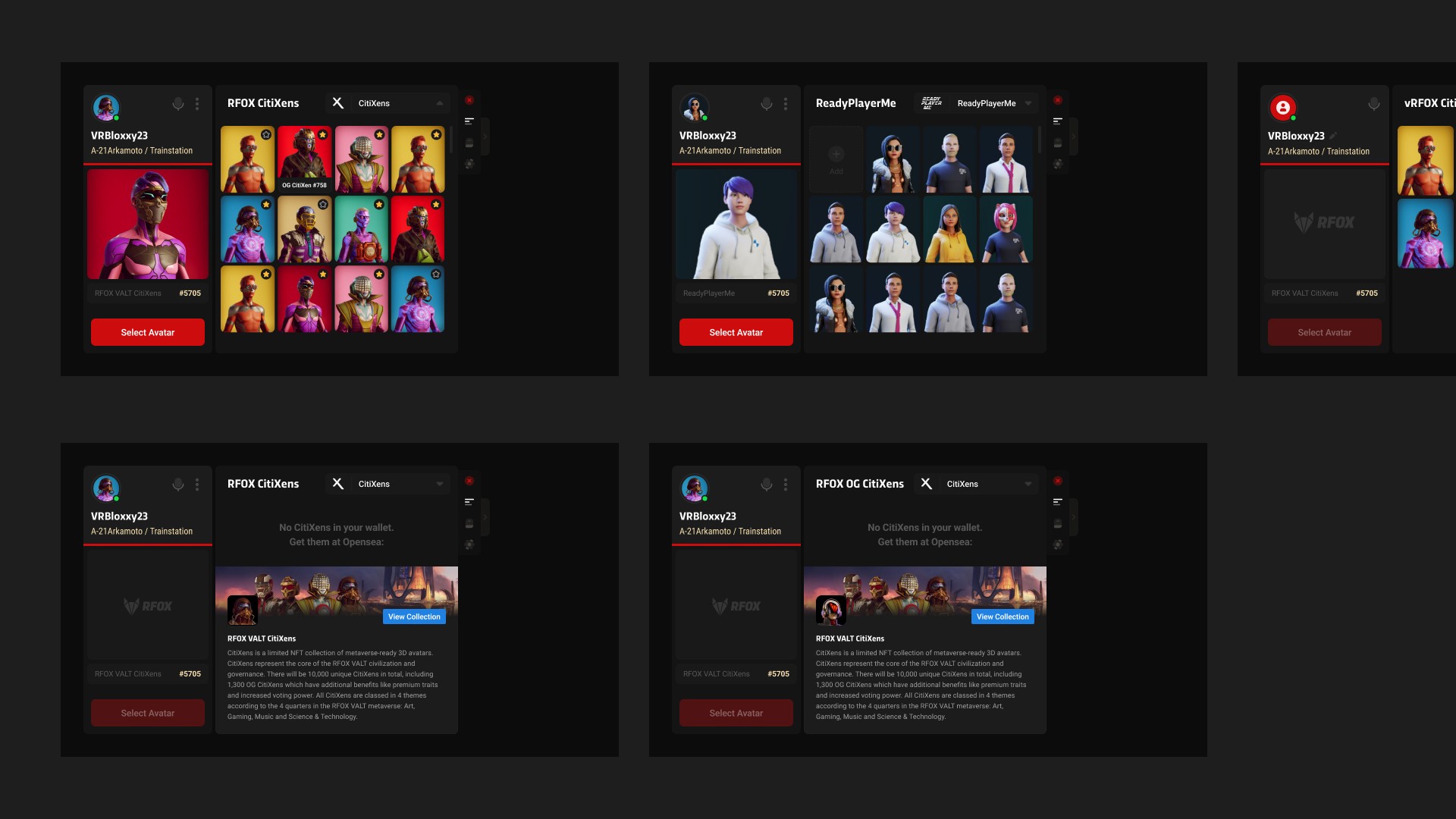Viewport: 1456px width, 819px height.
Task: Click the pencil edit icon next to VRBloxxy23
Action: pyautogui.click(x=1333, y=136)
